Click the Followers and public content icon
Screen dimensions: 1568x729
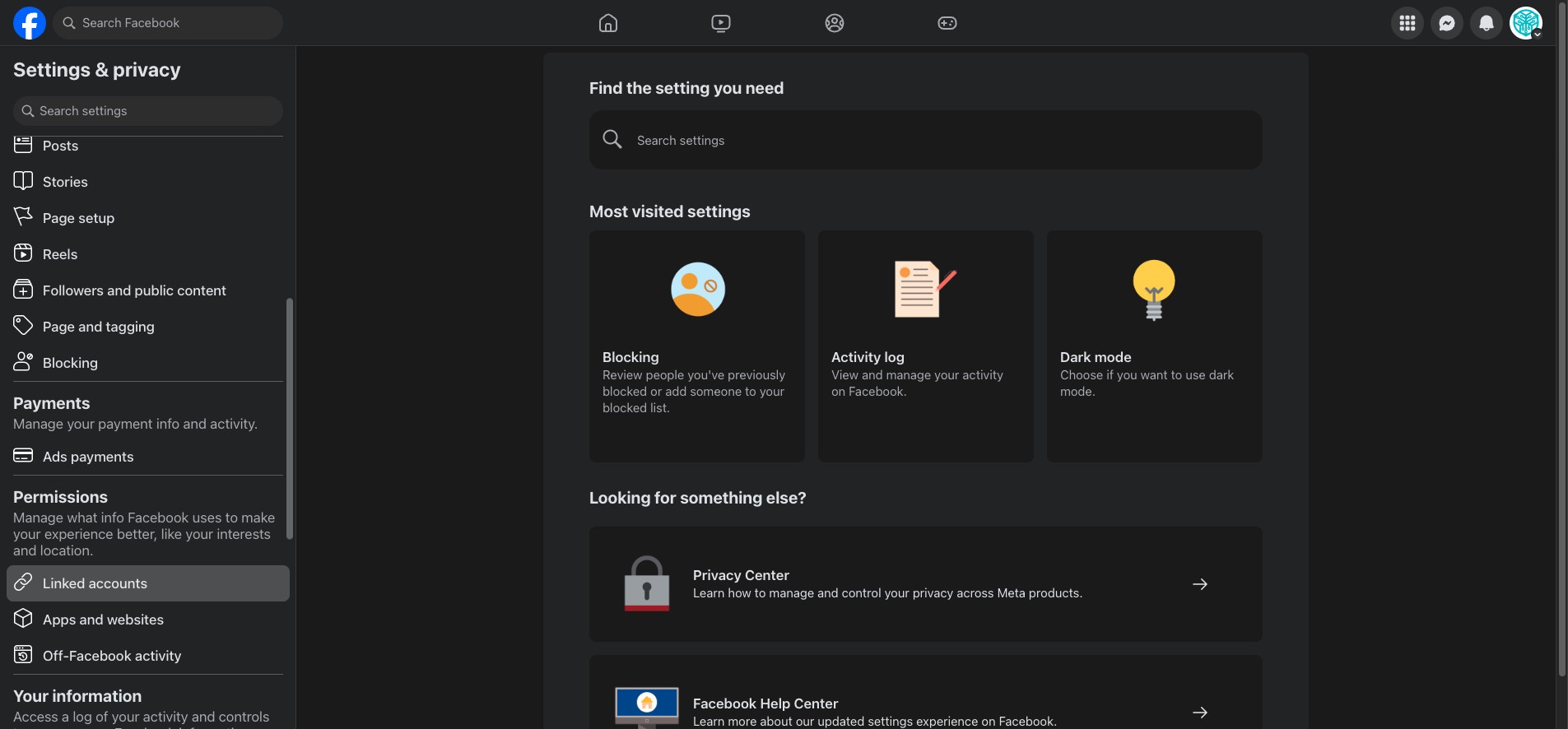(23, 290)
